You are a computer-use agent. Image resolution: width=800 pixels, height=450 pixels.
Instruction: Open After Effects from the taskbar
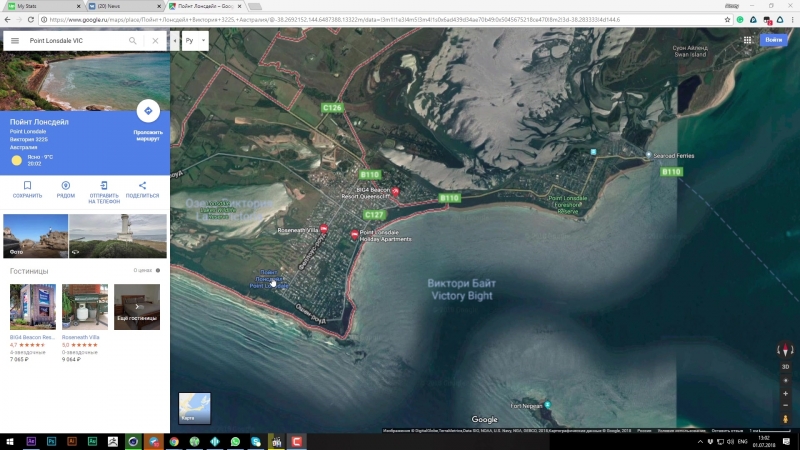pos(31,441)
